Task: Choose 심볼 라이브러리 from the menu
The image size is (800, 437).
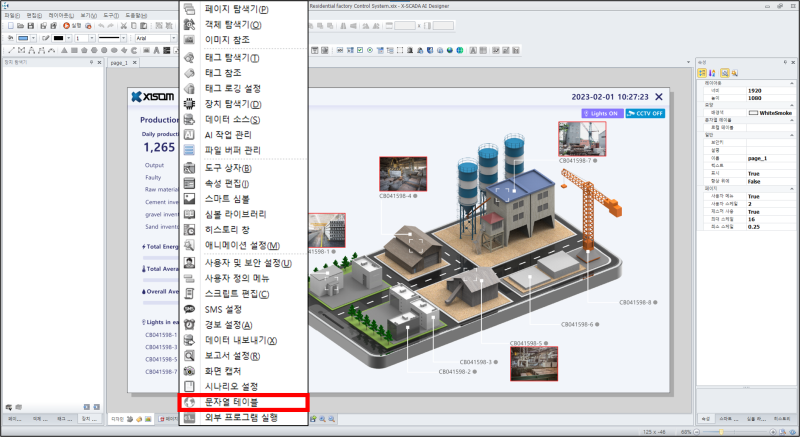Action: click(x=243, y=214)
